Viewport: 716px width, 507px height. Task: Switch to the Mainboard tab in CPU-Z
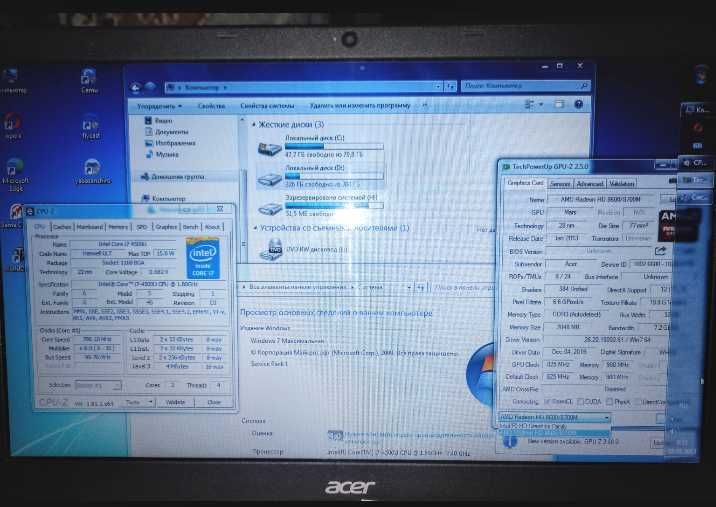click(x=90, y=227)
